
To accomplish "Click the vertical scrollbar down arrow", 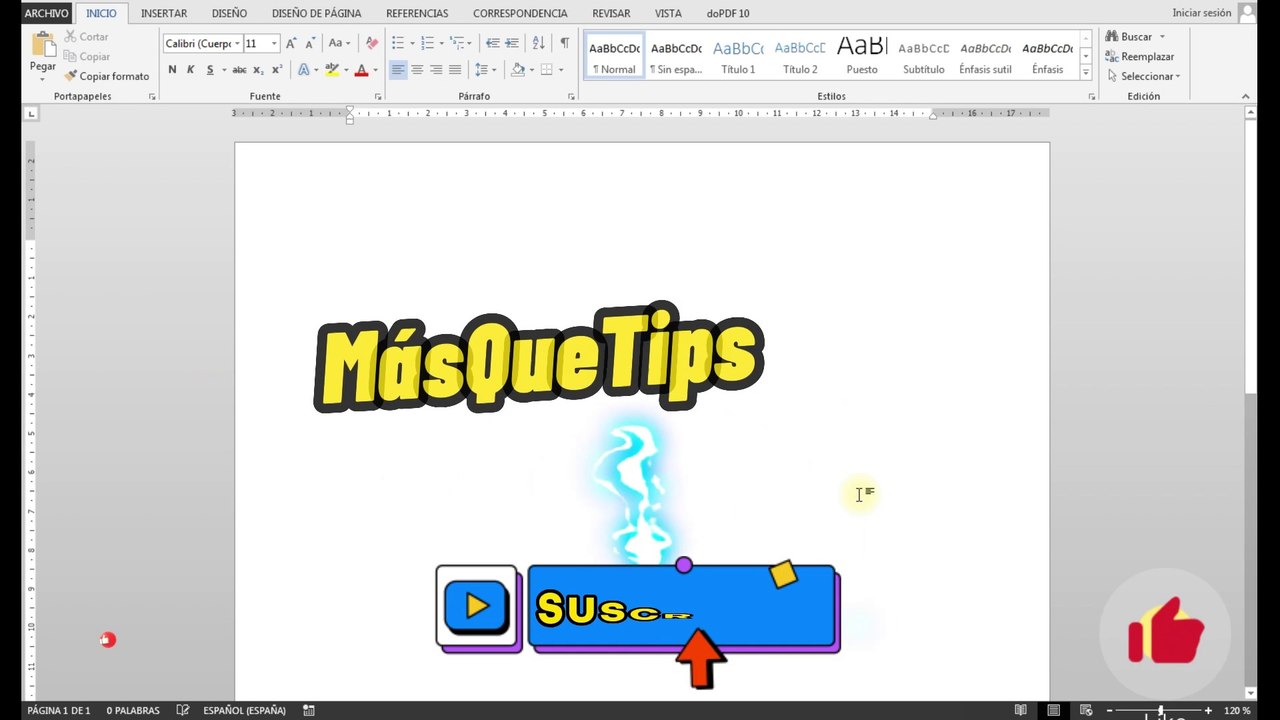I will tap(1250, 692).
